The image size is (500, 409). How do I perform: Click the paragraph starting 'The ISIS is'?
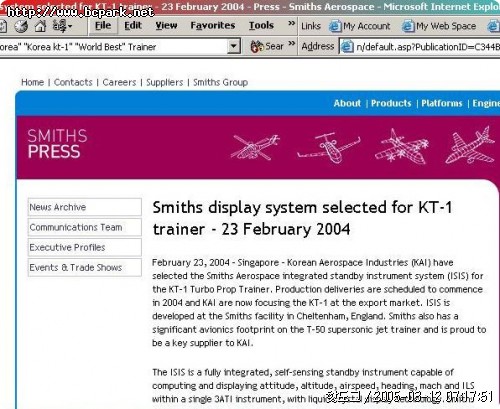pos(313,386)
